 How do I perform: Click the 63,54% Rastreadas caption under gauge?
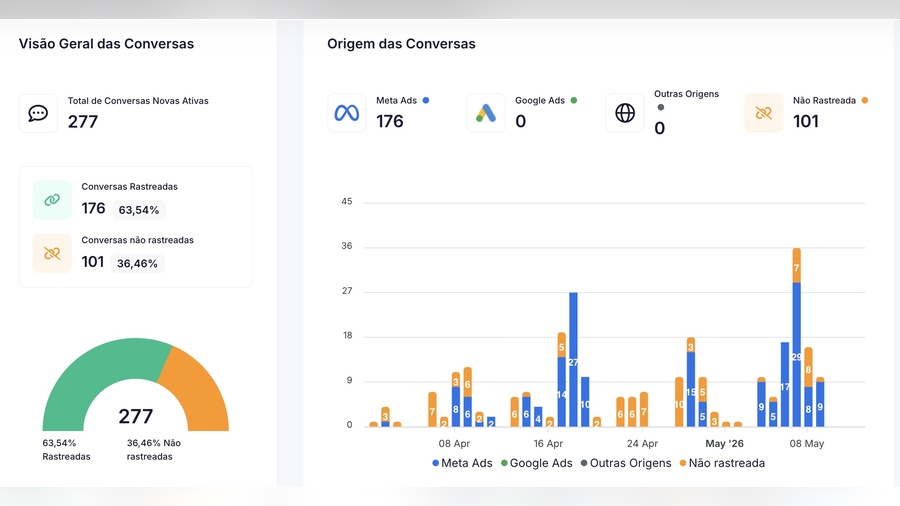[x=67, y=450]
